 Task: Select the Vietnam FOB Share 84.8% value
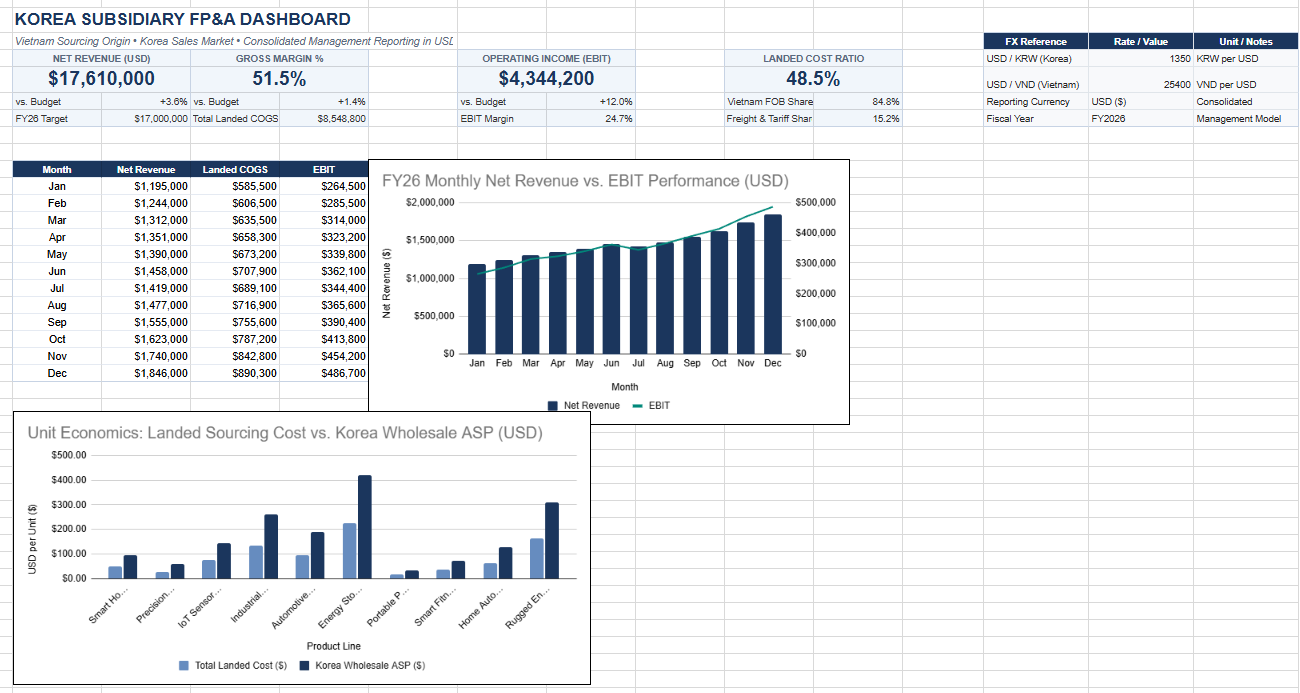pyautogui.click(x=857, y=101)
